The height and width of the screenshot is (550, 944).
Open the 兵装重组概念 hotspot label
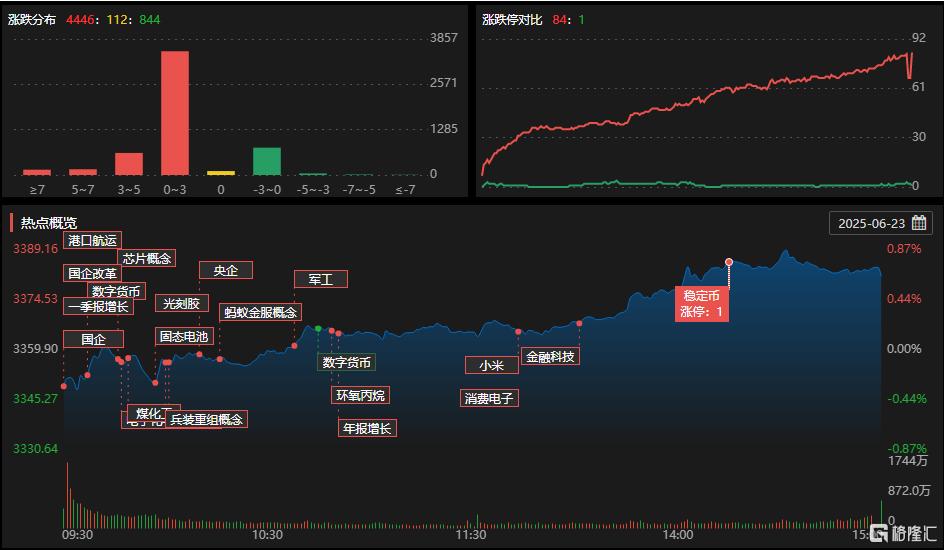[206, 419]
